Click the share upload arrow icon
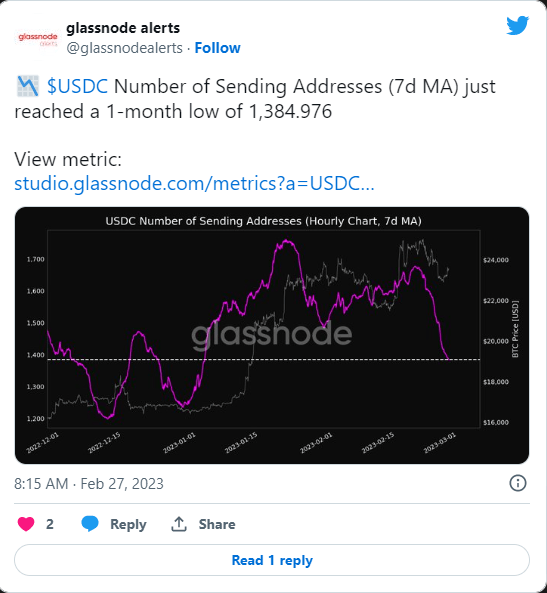Viewport: 547px width, 593px height. tap(179, 524)
